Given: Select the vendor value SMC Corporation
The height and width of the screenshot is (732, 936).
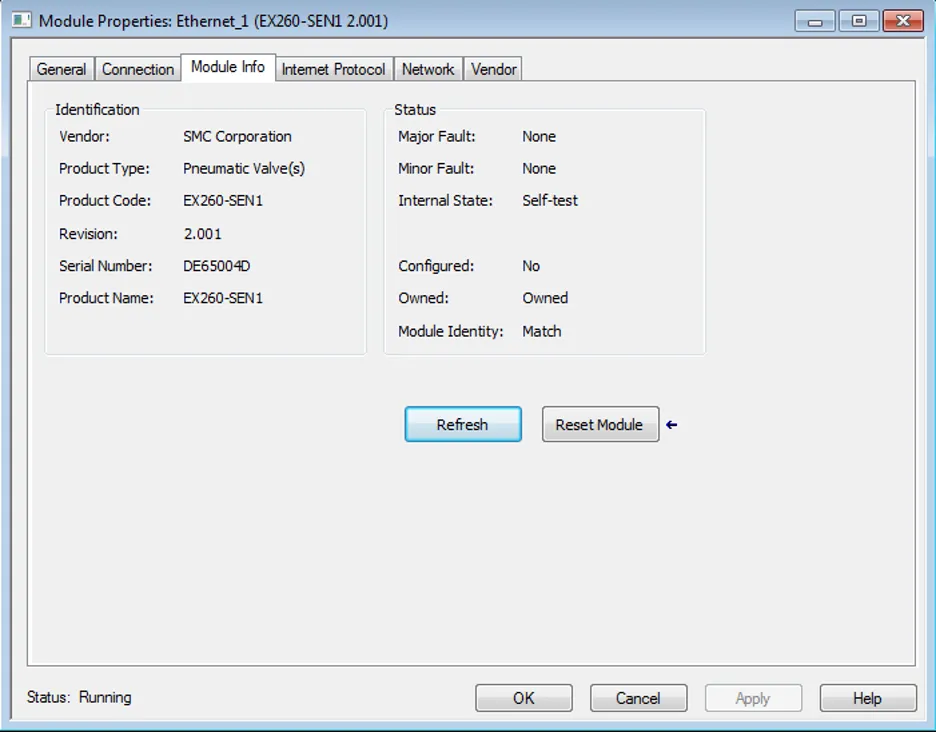Looking at the screenshot, I should (x=238, y=136).
